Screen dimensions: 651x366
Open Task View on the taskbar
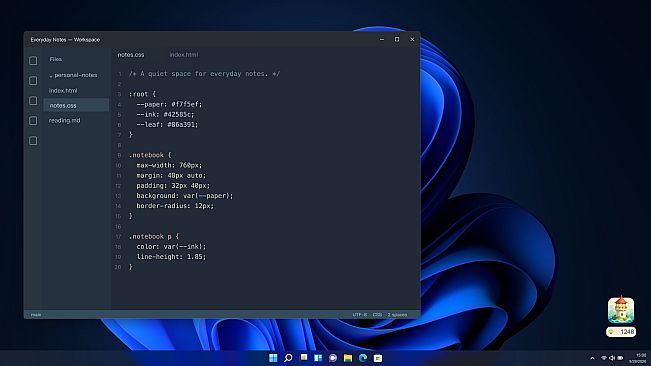(303, 358)
